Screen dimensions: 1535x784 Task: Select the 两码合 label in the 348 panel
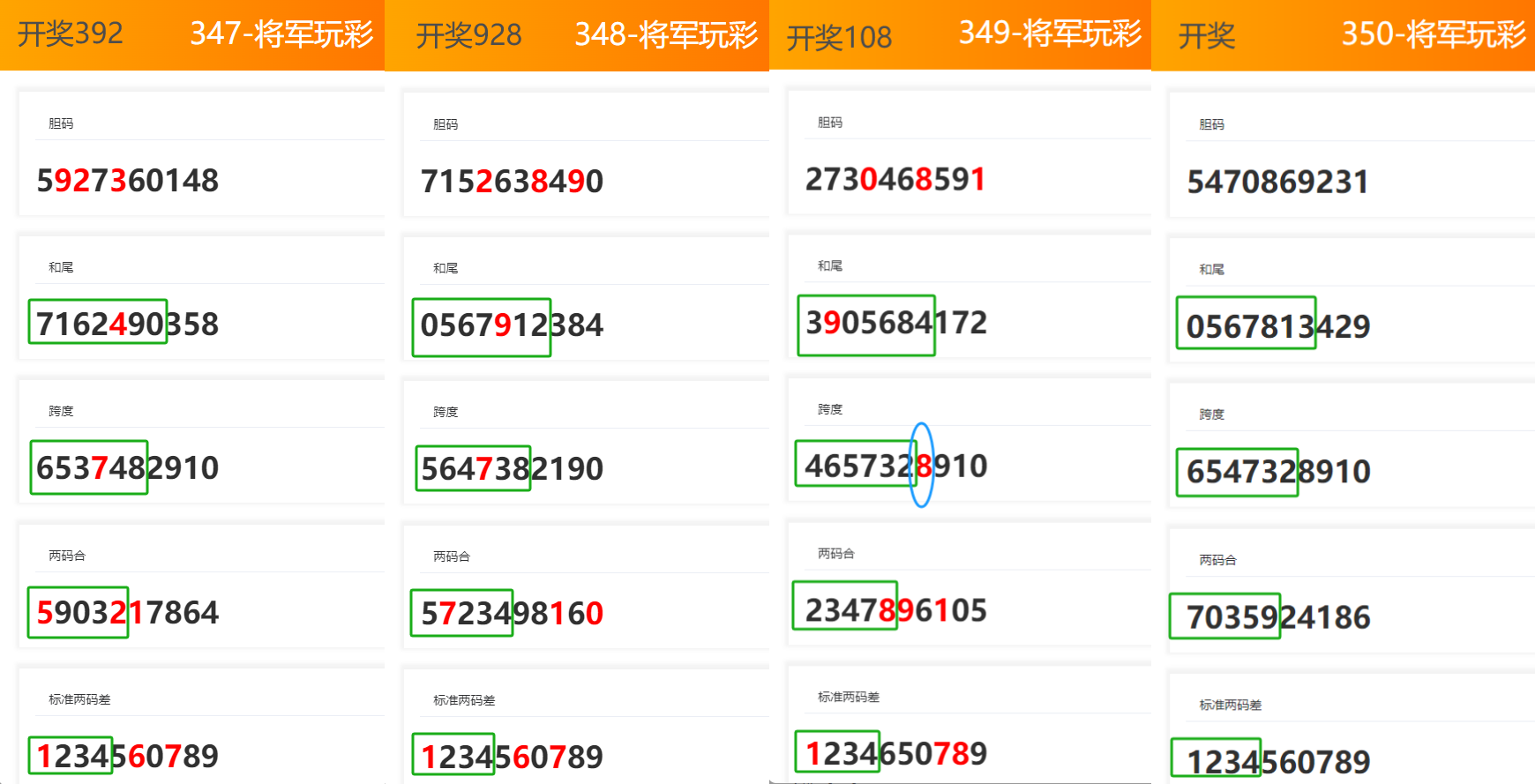452,556
